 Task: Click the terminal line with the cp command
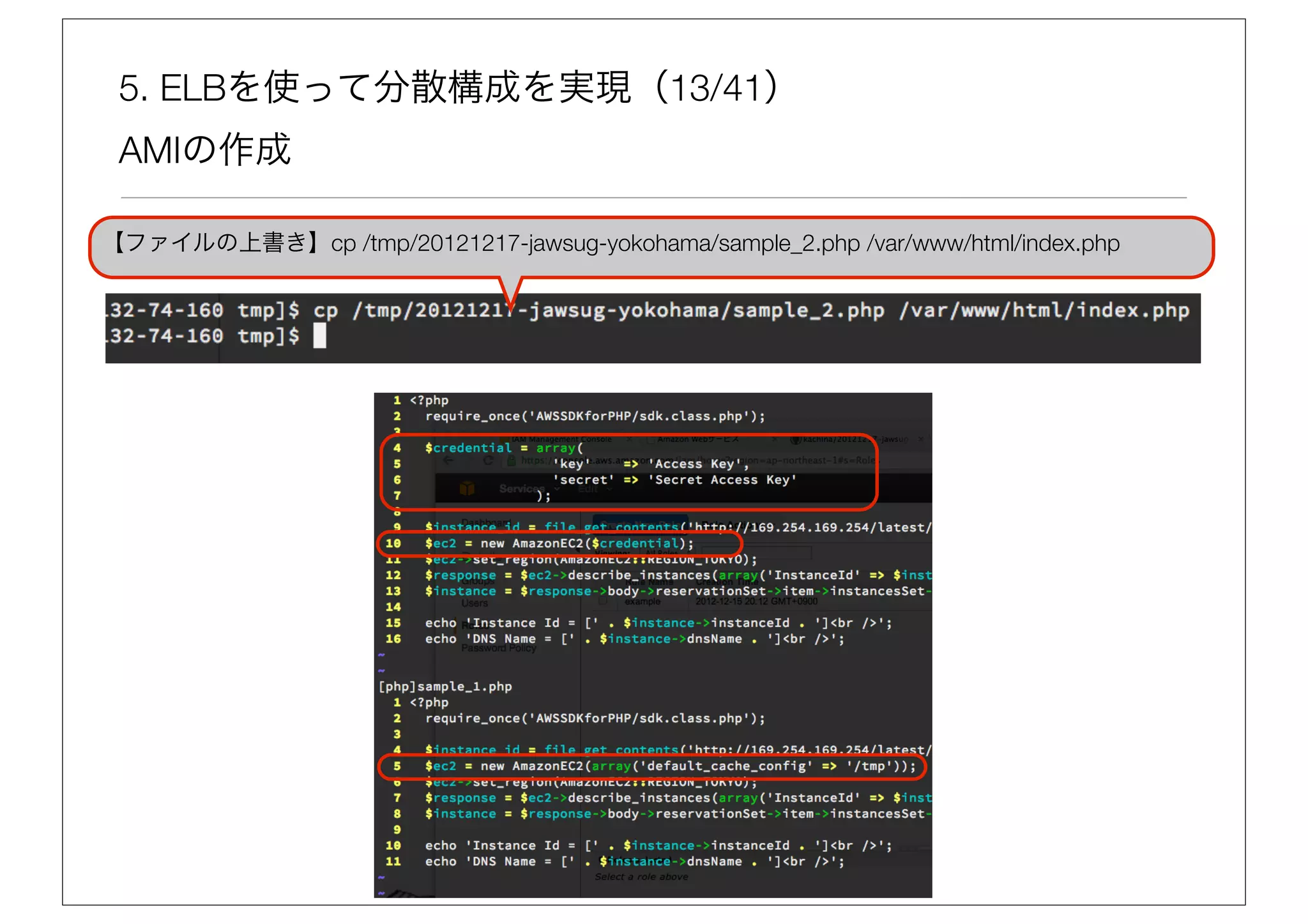pyautogui.click(x=648, y=310)
